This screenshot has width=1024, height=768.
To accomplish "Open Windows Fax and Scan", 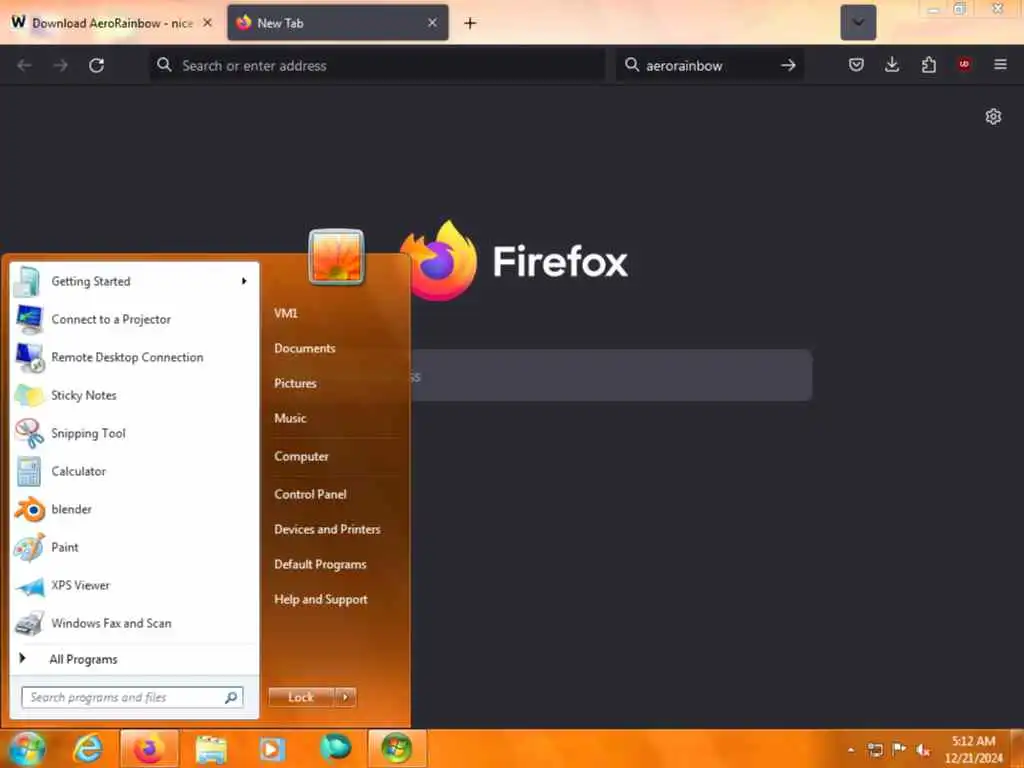I will pyautogui.click(x=135, y=623).
